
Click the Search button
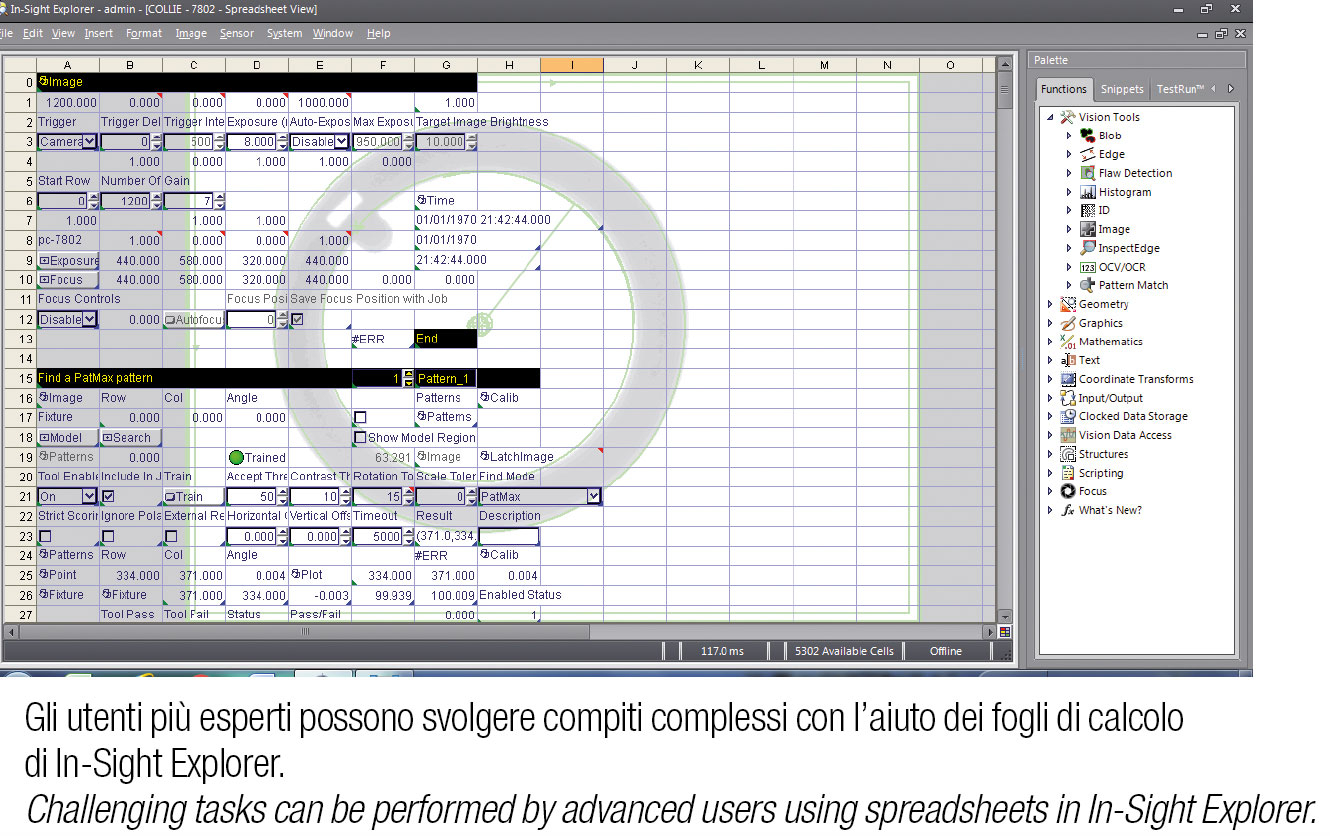click(x=131, y=437)
